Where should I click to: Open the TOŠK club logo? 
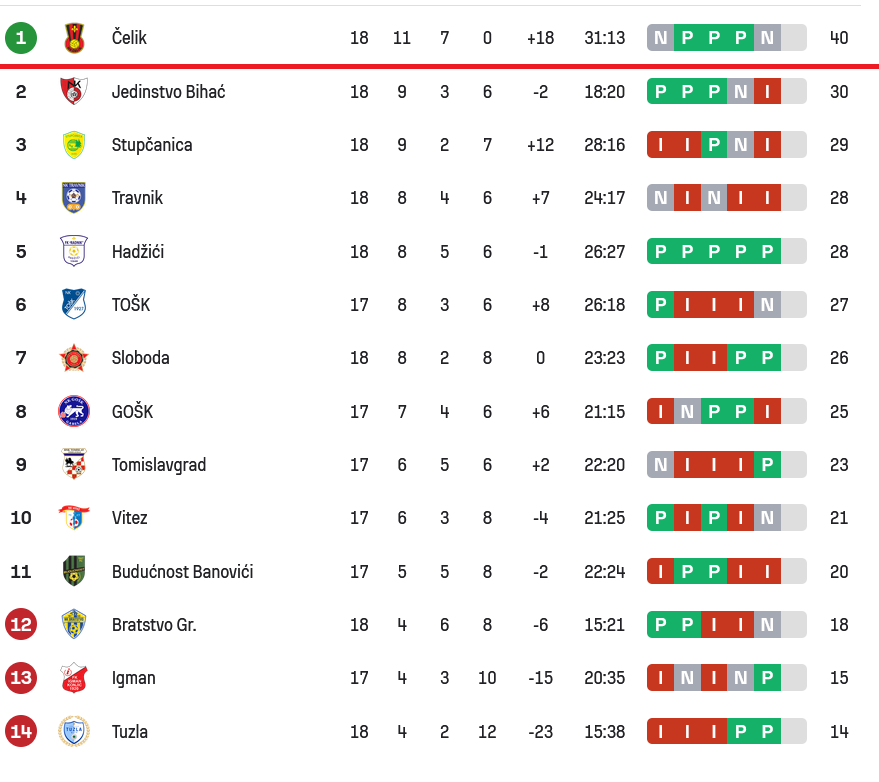click(x=74, y=304)
